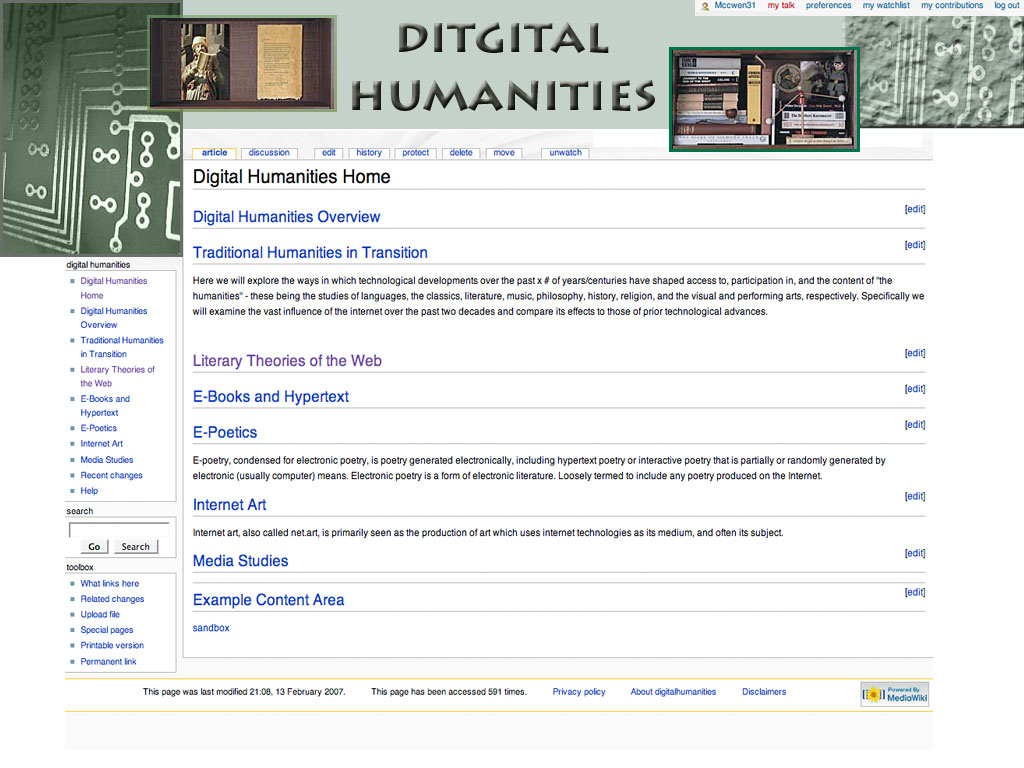Viewport: 1024px width, 768px height.
Task: Select the edit tab
Action: pos(328,153)
